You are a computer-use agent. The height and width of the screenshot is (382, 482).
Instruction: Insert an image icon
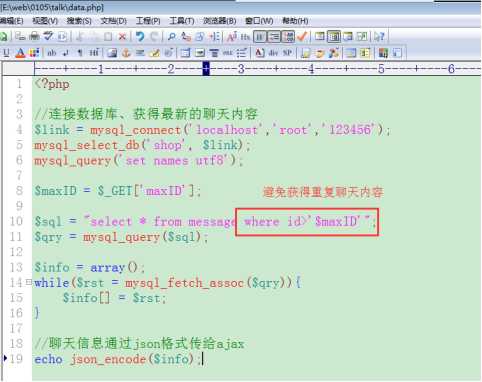pyautogui.click(x=112, y=53)
